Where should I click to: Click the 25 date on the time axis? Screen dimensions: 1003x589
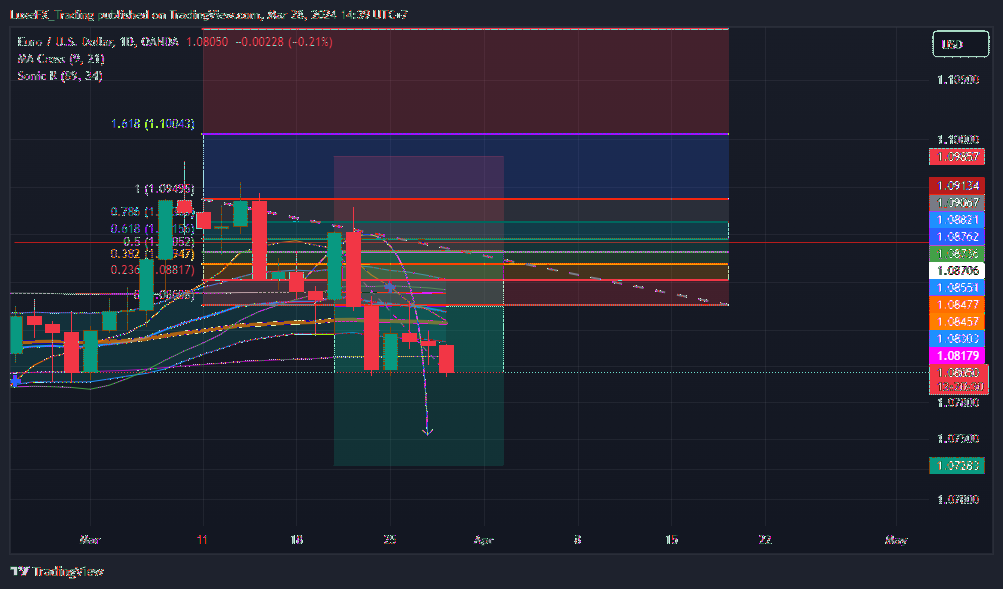click(x=390, y=540)
